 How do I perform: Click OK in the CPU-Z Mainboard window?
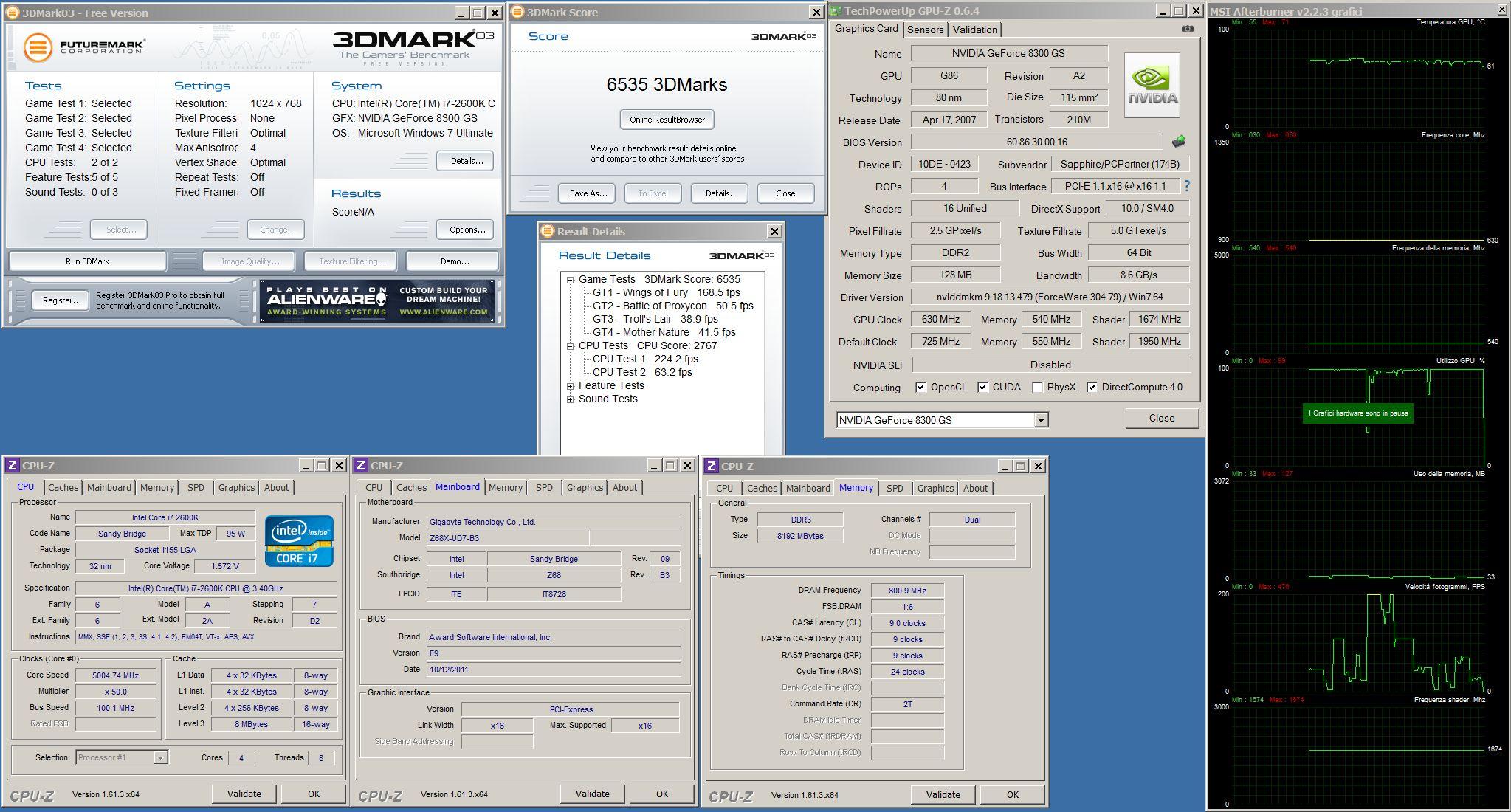[661, 794]
